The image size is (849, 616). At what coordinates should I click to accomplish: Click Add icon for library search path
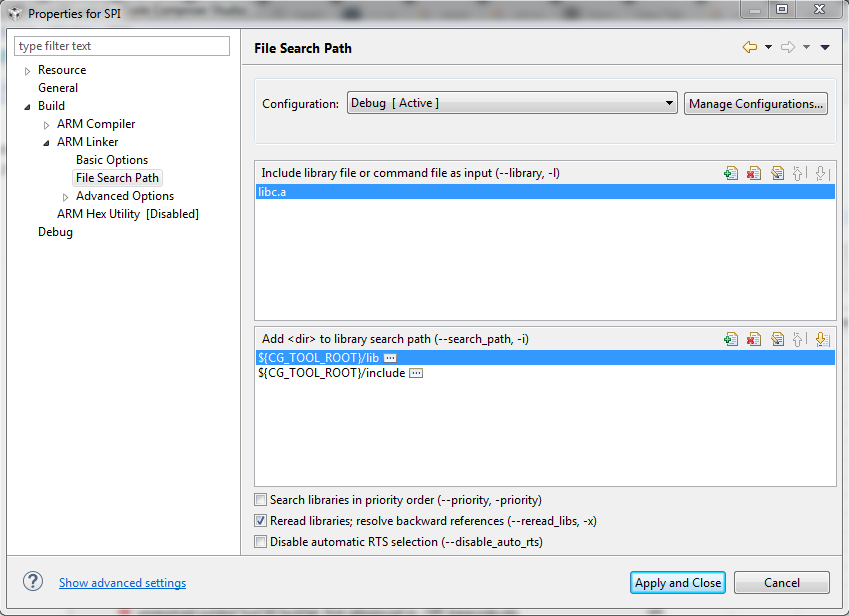730,339
